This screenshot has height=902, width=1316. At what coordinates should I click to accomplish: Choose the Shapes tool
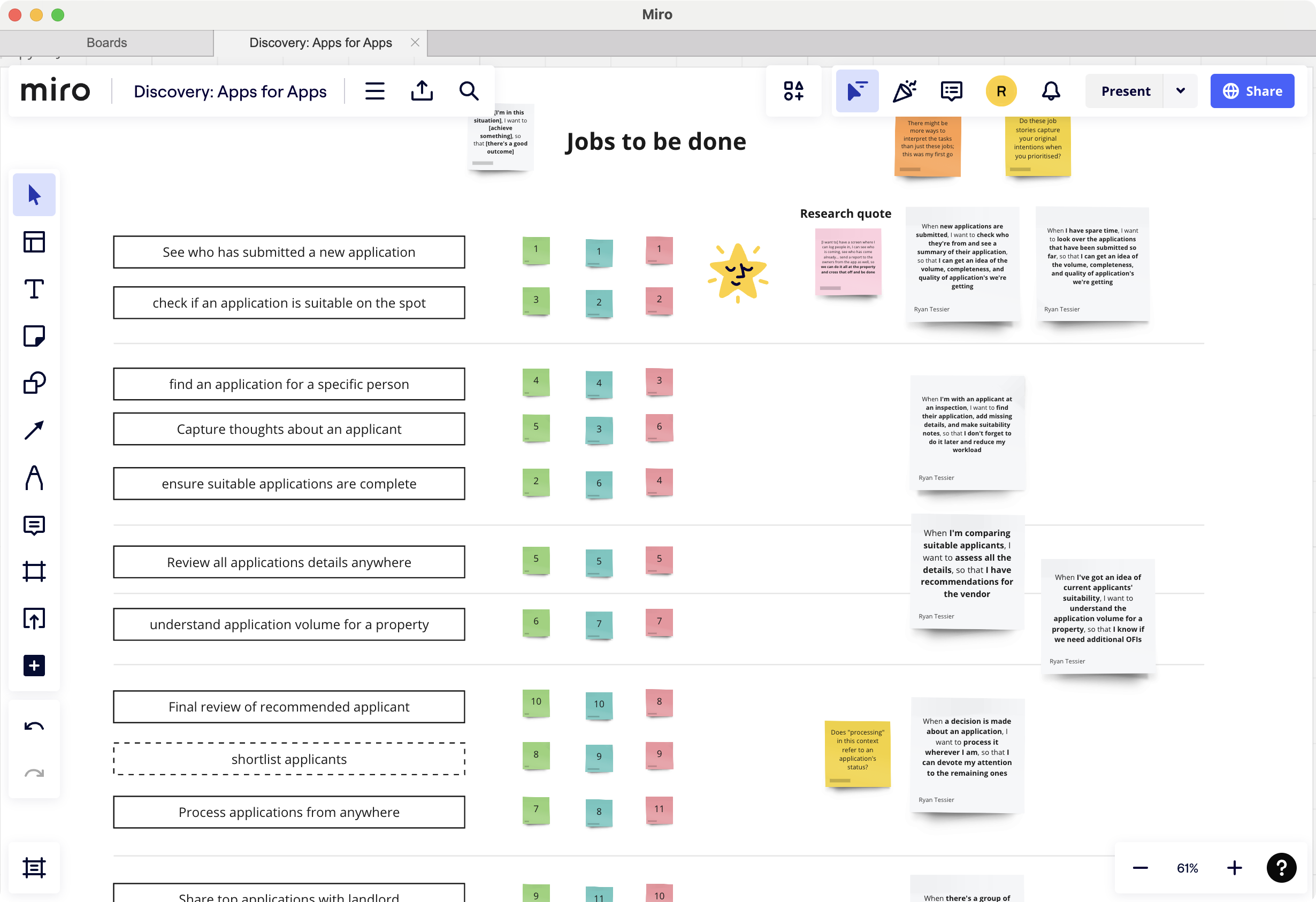click(x=34, y=383)
